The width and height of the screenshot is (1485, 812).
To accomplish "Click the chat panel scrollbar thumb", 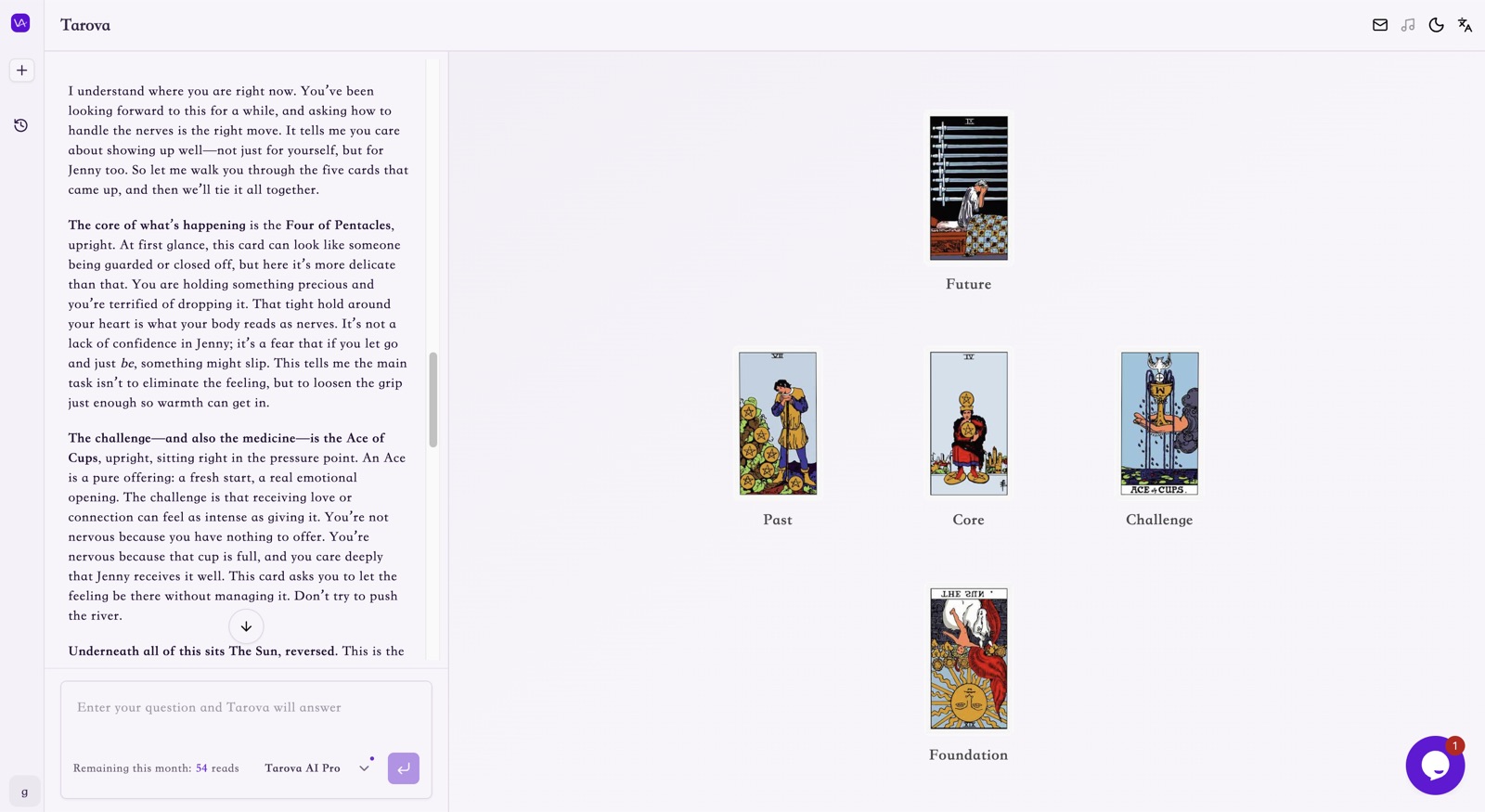I will pyautogui.click(x=433, y=400).
